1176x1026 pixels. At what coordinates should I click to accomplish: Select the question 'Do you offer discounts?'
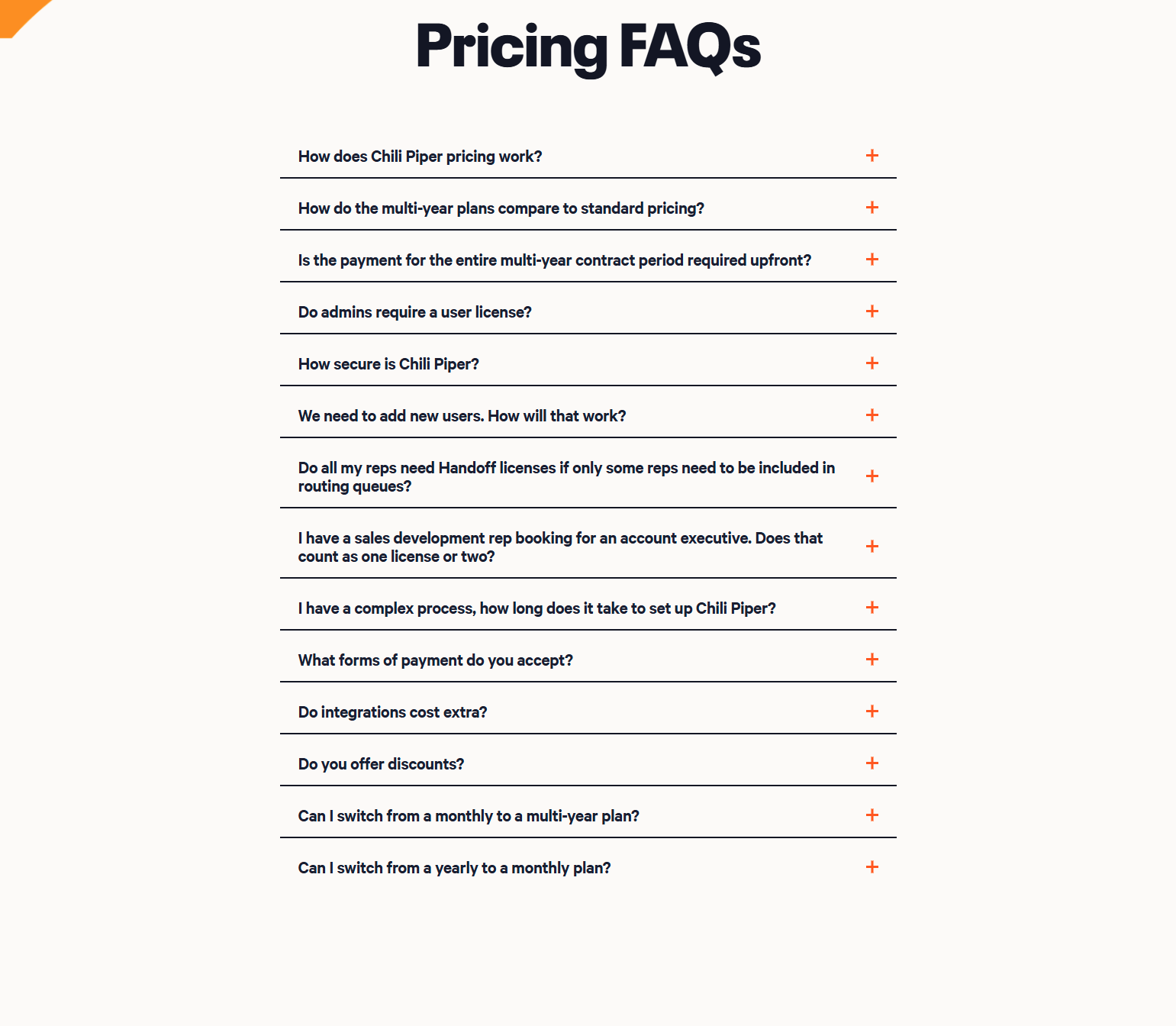[380, 763]
